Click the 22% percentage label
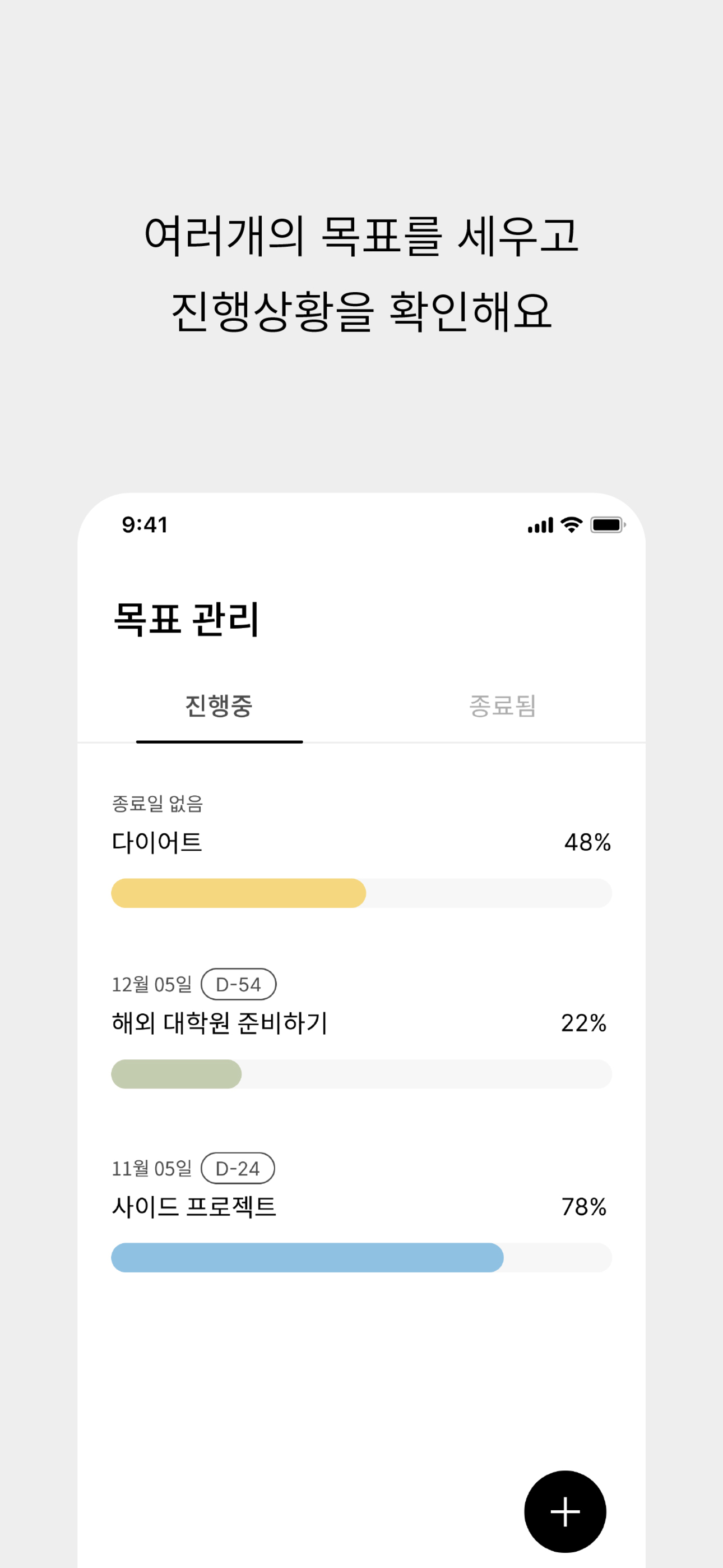 (x=583, y=1023)
